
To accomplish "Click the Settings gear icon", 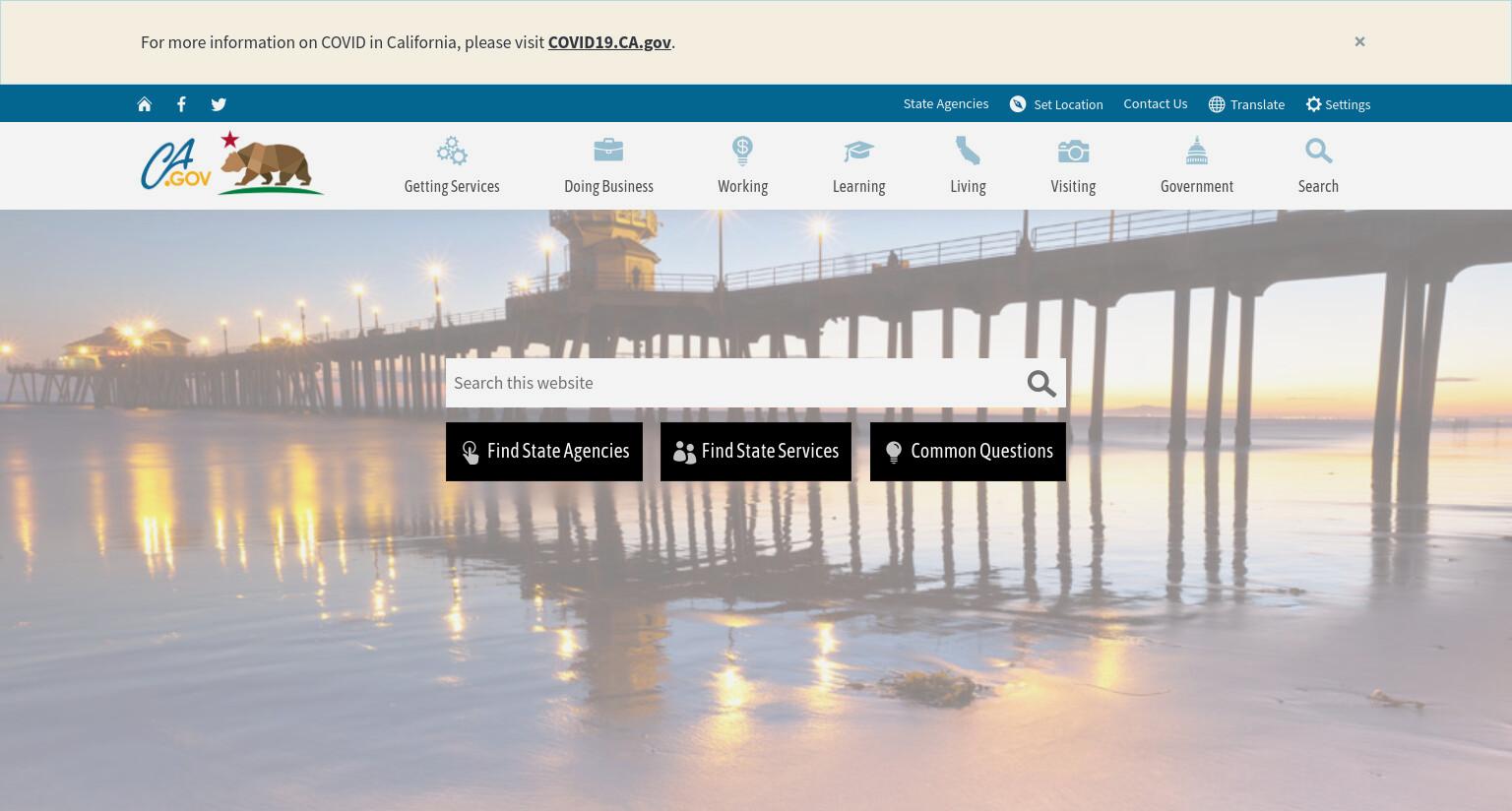I will (x=1313, y=104).
